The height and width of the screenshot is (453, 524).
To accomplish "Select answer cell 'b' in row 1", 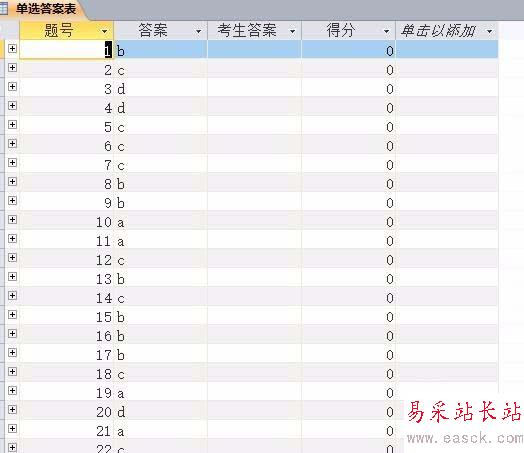I will pos(161,50).
